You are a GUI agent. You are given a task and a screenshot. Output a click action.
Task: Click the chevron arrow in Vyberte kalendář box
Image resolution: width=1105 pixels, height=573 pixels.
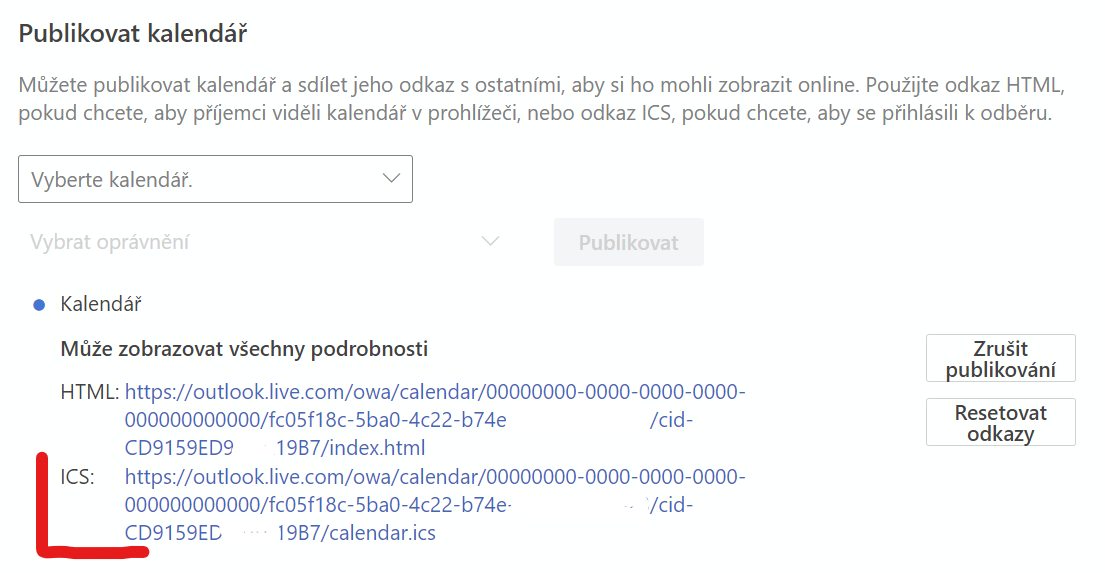(x=392, y=178)
